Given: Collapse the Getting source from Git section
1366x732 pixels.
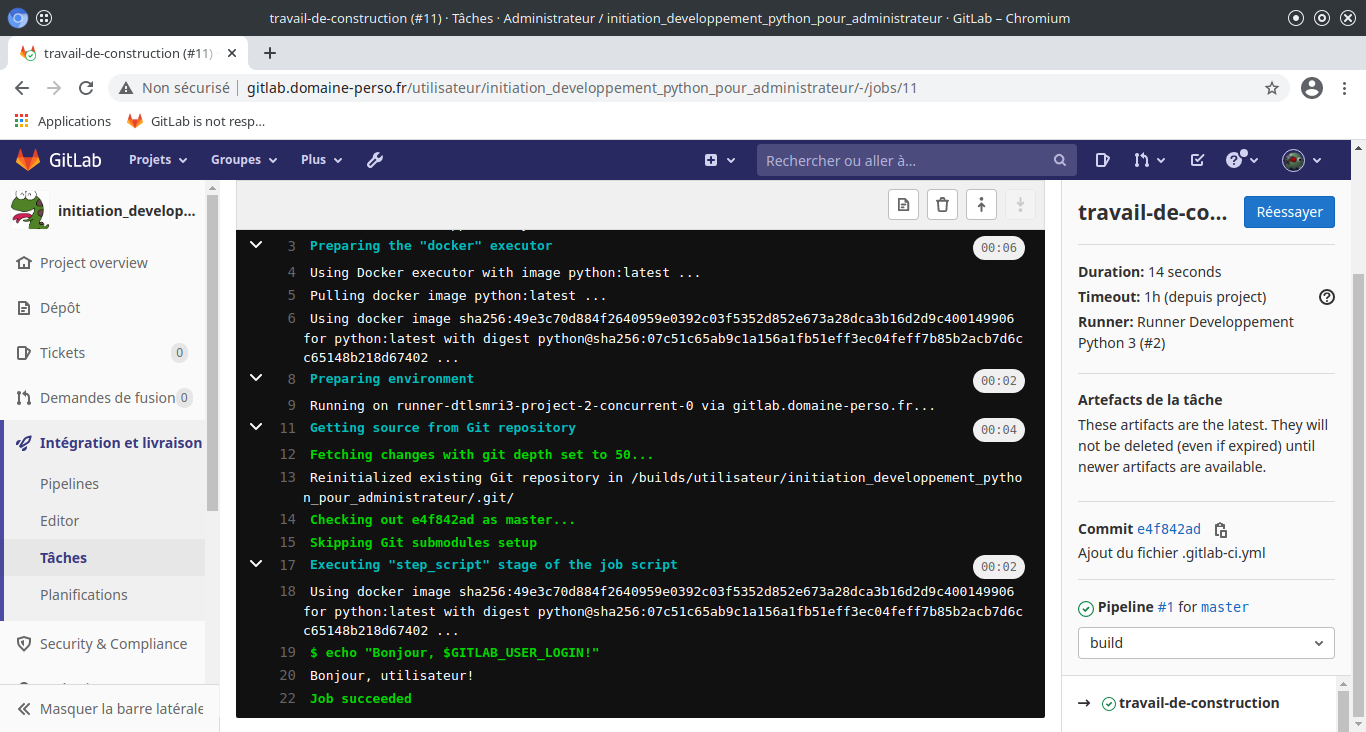Looking at the screenshot, I should pos(256,427).
